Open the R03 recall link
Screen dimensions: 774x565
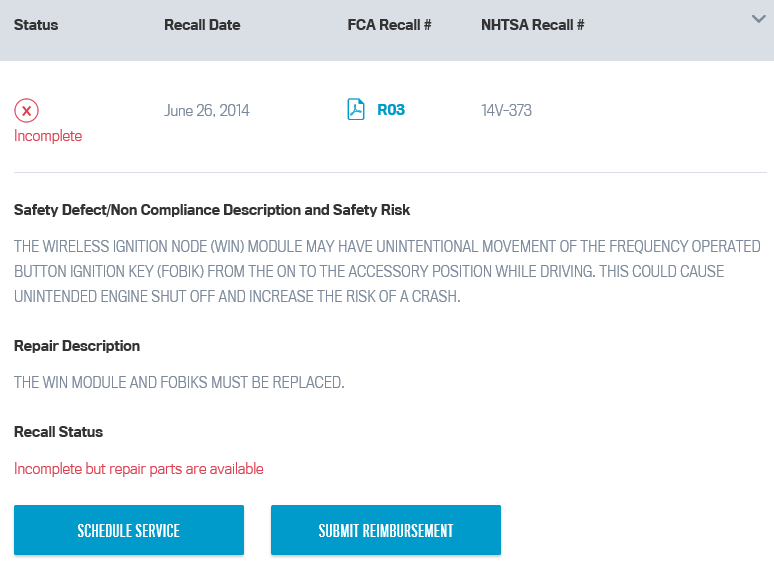[390, 110]
